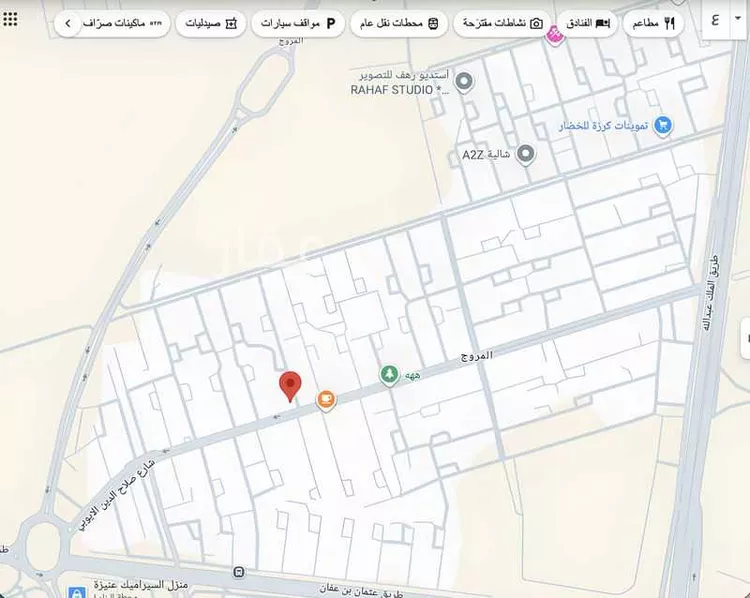Filter map by Restaurants chip

click(655, 23)
